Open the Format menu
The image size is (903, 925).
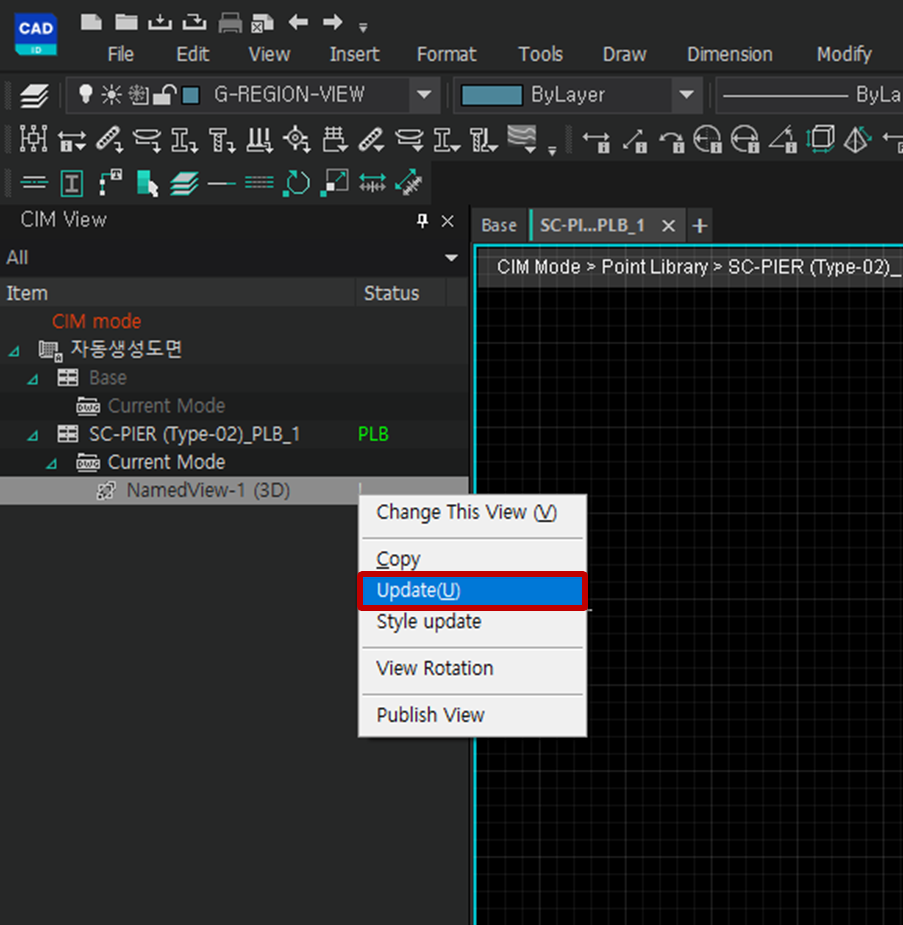446,54
